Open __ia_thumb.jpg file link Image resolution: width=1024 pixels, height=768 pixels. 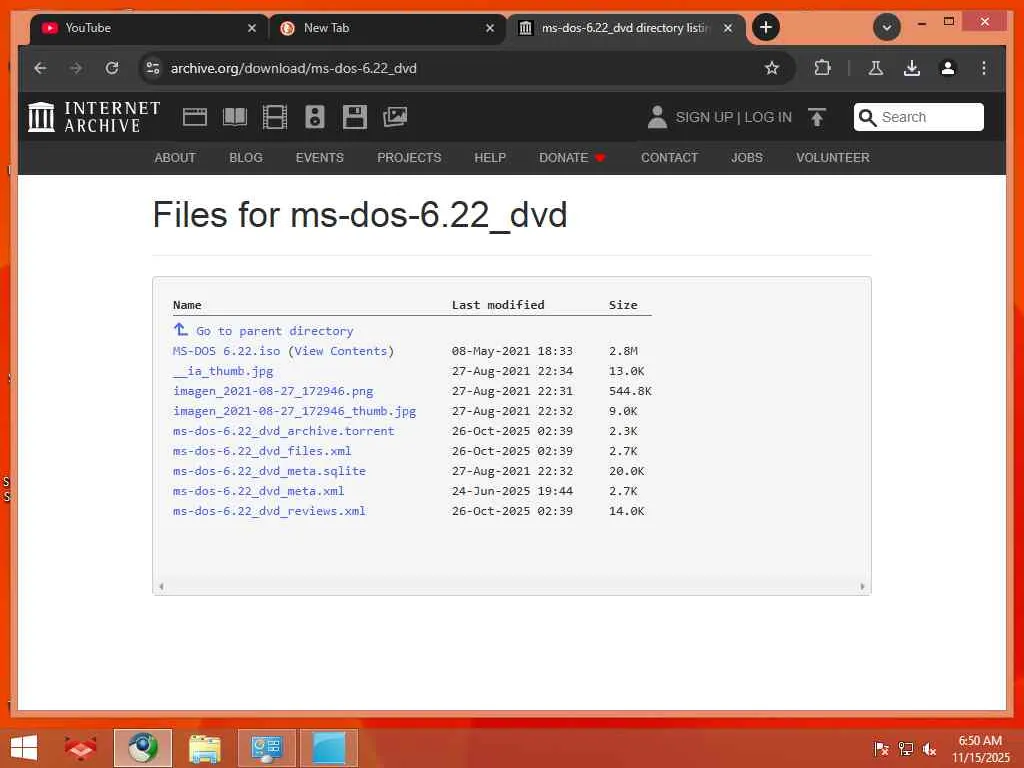coord(223,371)
